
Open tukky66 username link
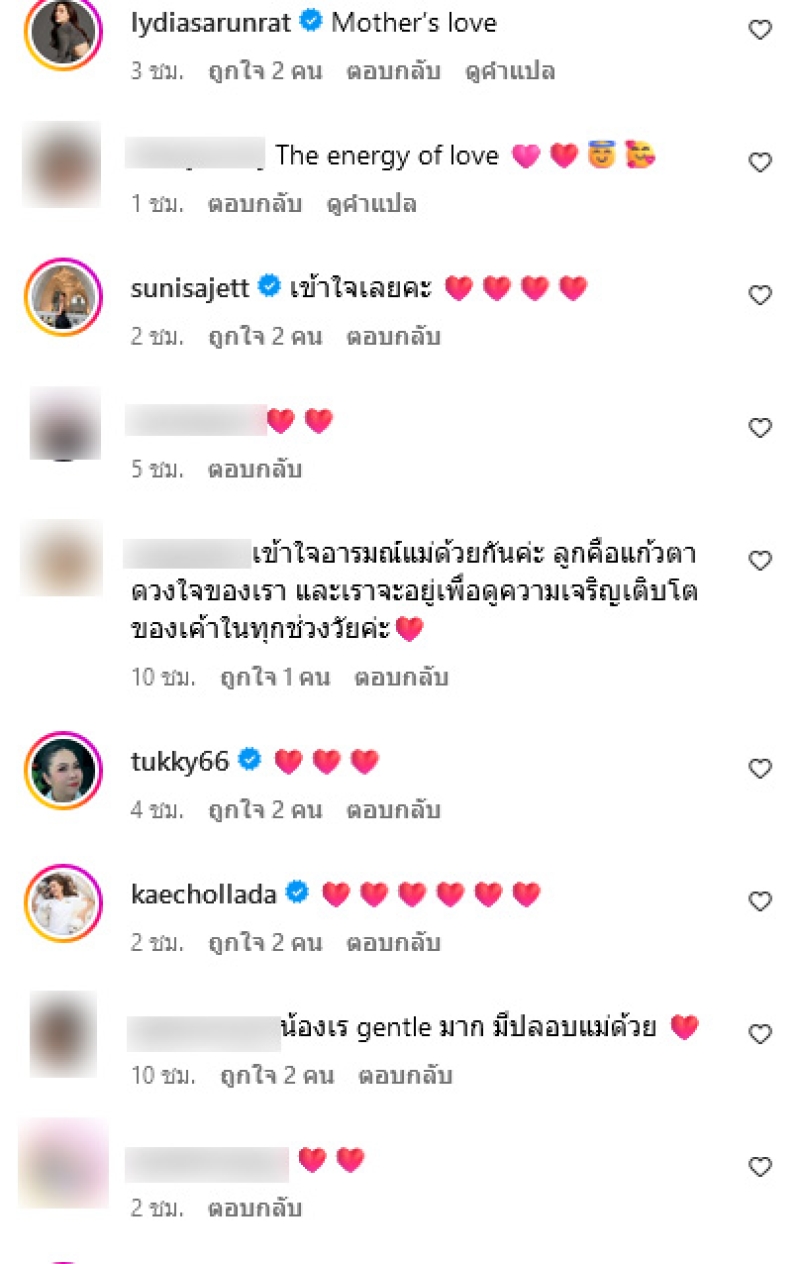tap(180, 762)
